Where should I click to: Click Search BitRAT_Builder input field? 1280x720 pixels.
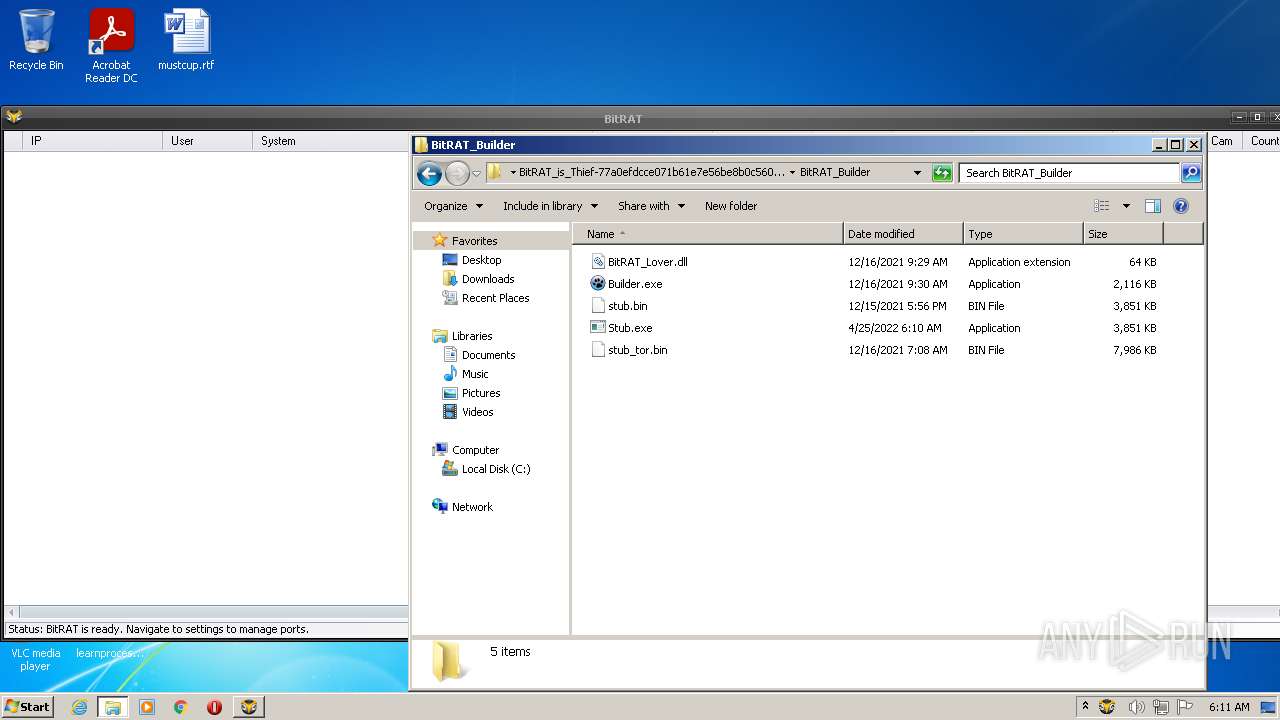click(1069, 173)
